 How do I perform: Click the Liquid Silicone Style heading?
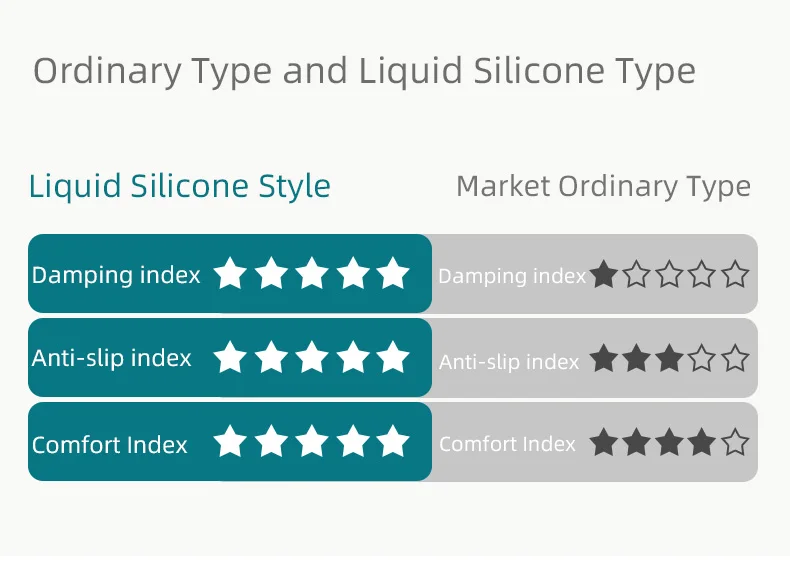tap(179, 186)
